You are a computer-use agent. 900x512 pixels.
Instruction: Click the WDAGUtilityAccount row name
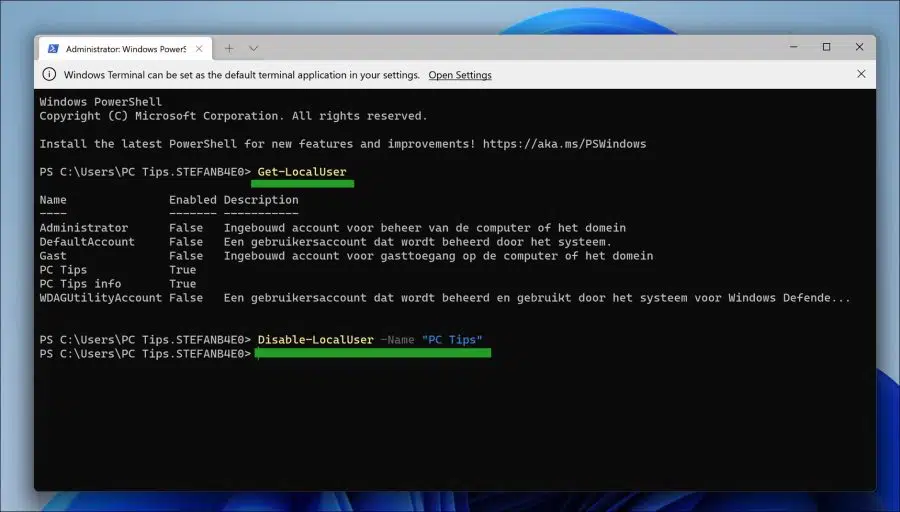tap(100, 298)
